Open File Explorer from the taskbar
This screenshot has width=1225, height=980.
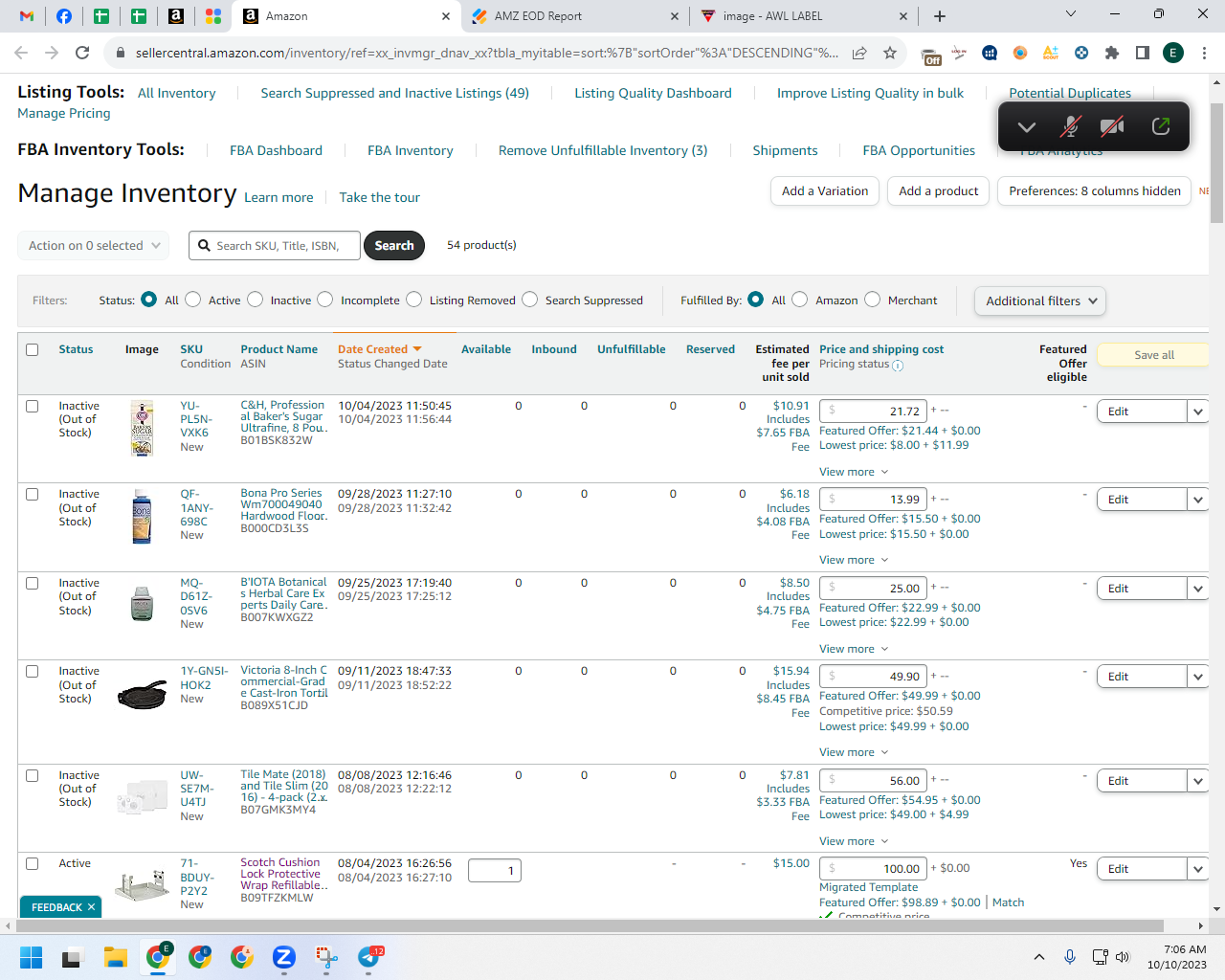pyautogui.click(x=116, y=957)
